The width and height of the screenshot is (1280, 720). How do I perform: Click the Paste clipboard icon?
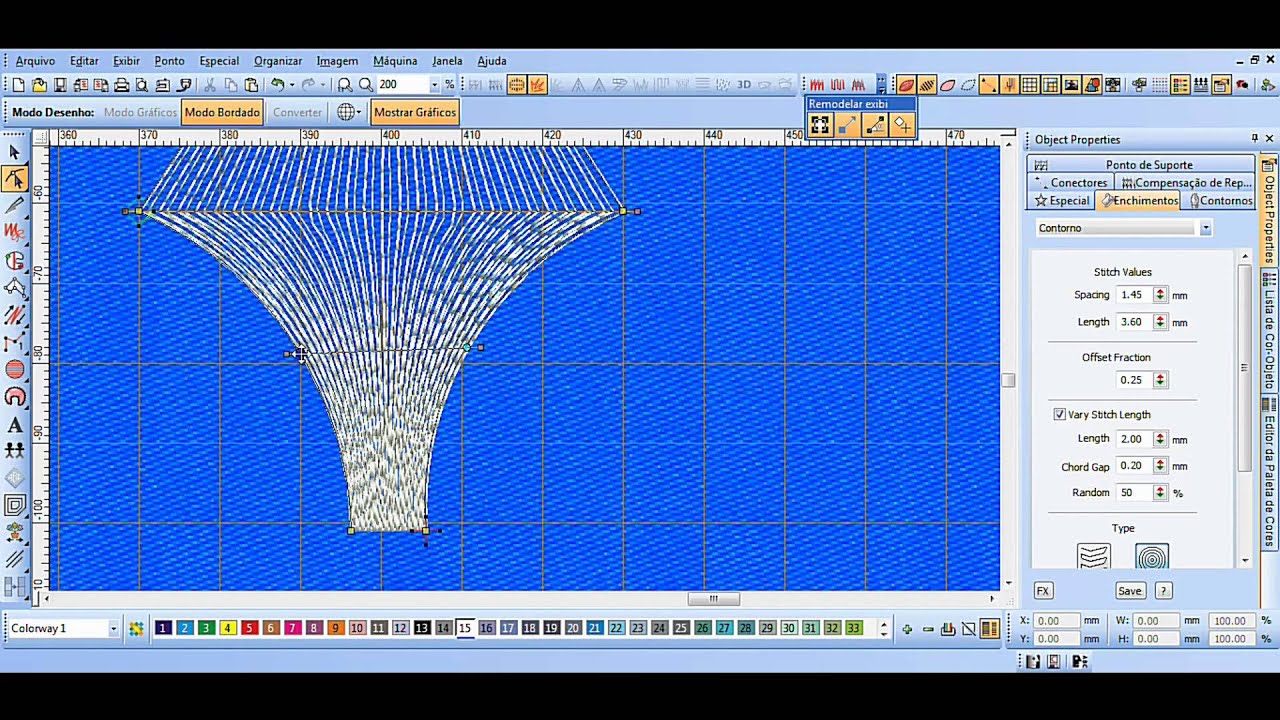point(252,85)
